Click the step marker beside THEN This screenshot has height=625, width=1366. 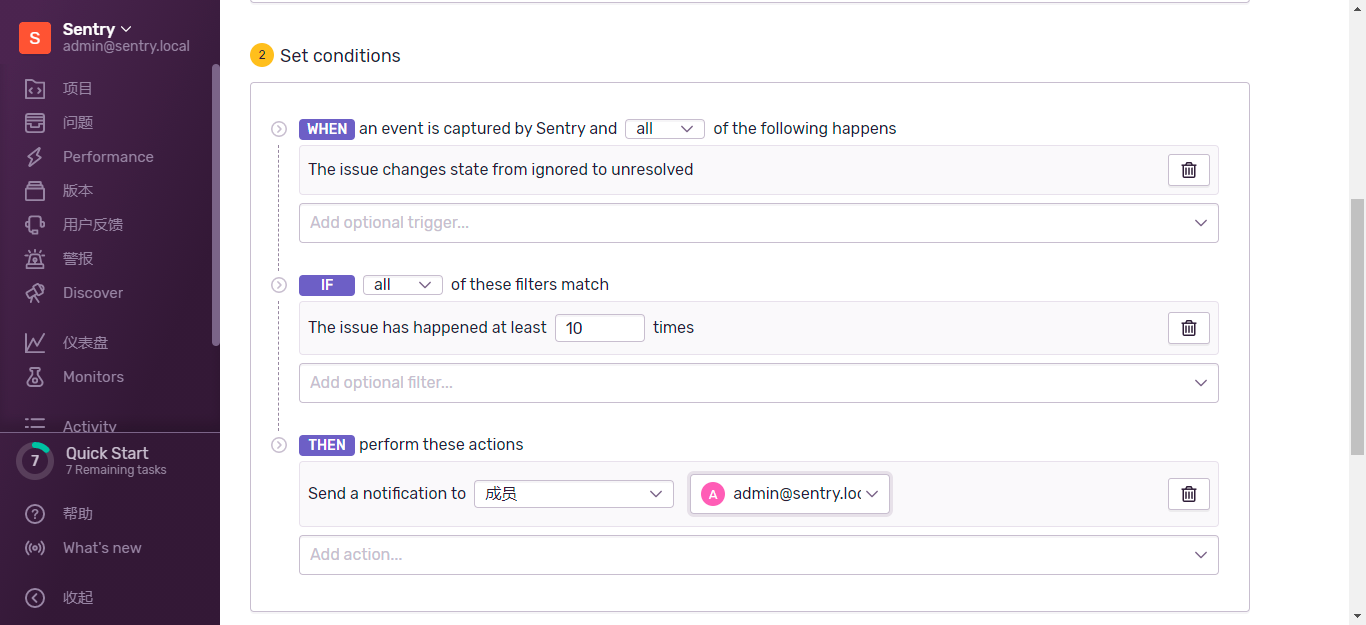click(279, 445)
